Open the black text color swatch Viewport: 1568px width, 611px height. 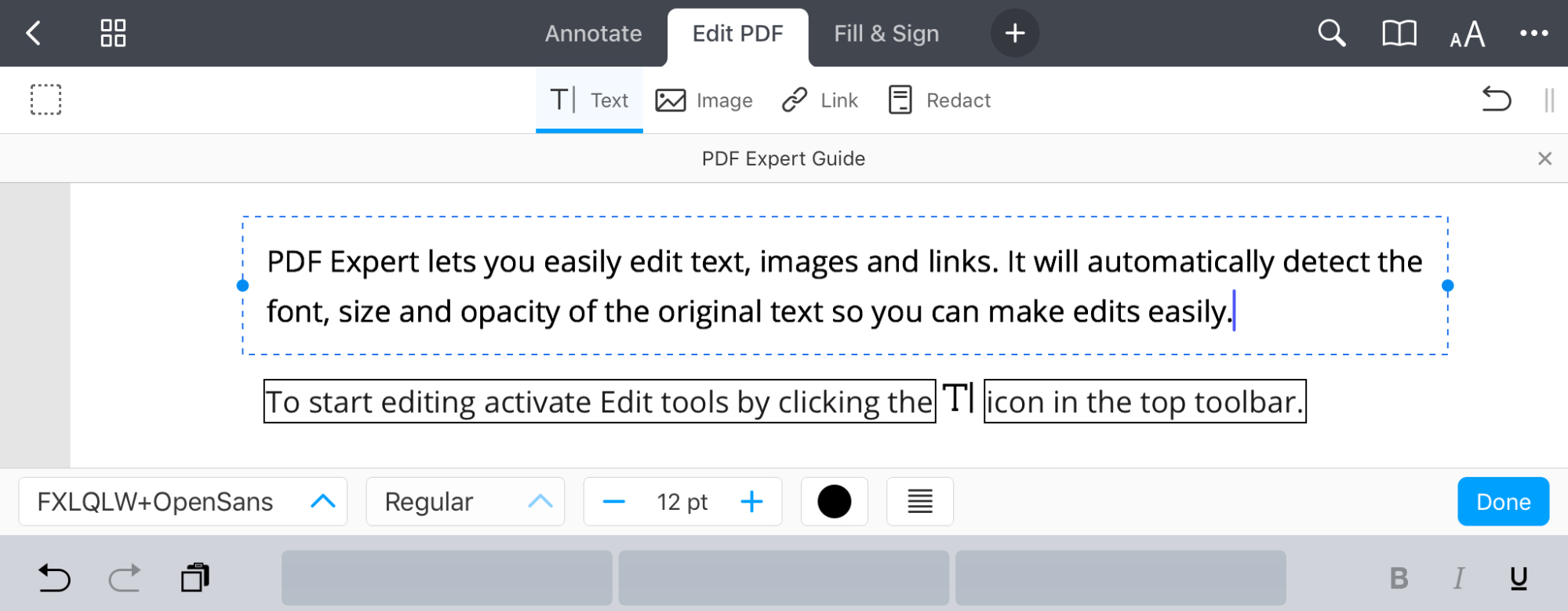pos(835,501)
